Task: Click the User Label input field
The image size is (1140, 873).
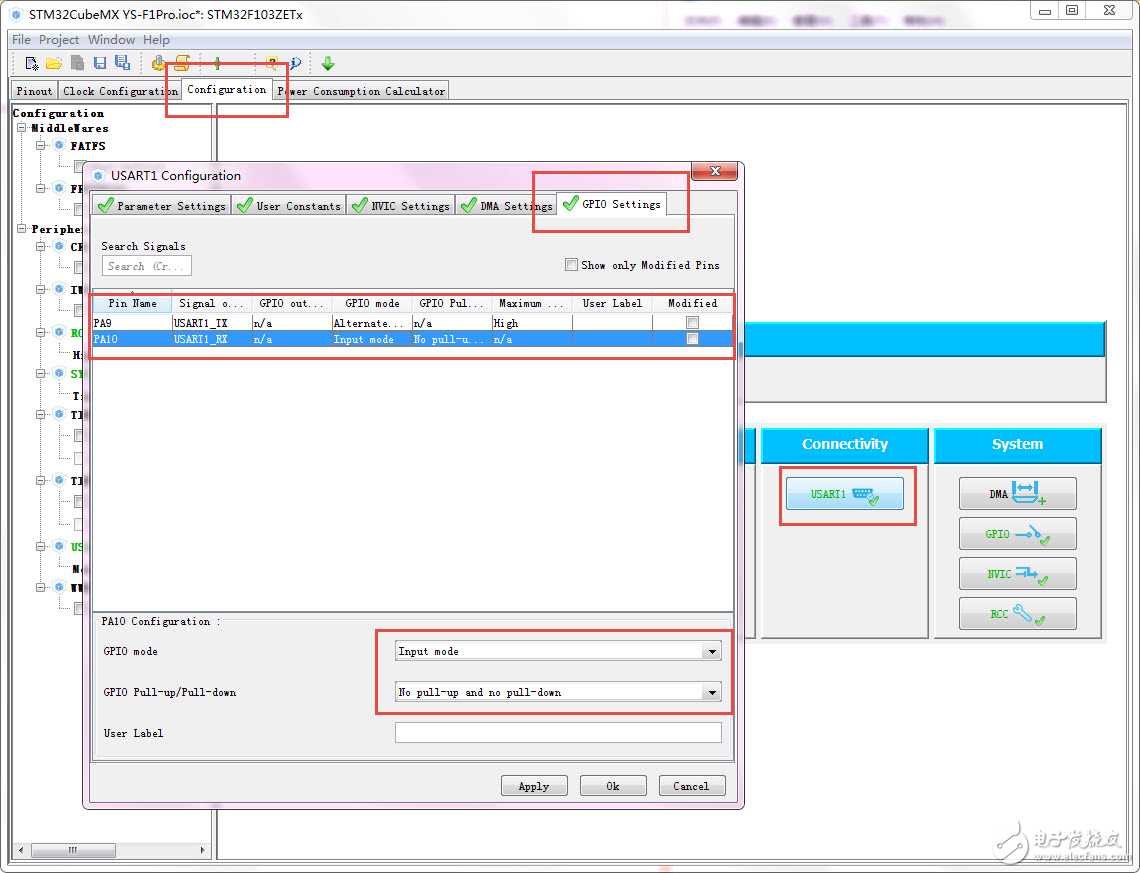Action: click(558, 733)
